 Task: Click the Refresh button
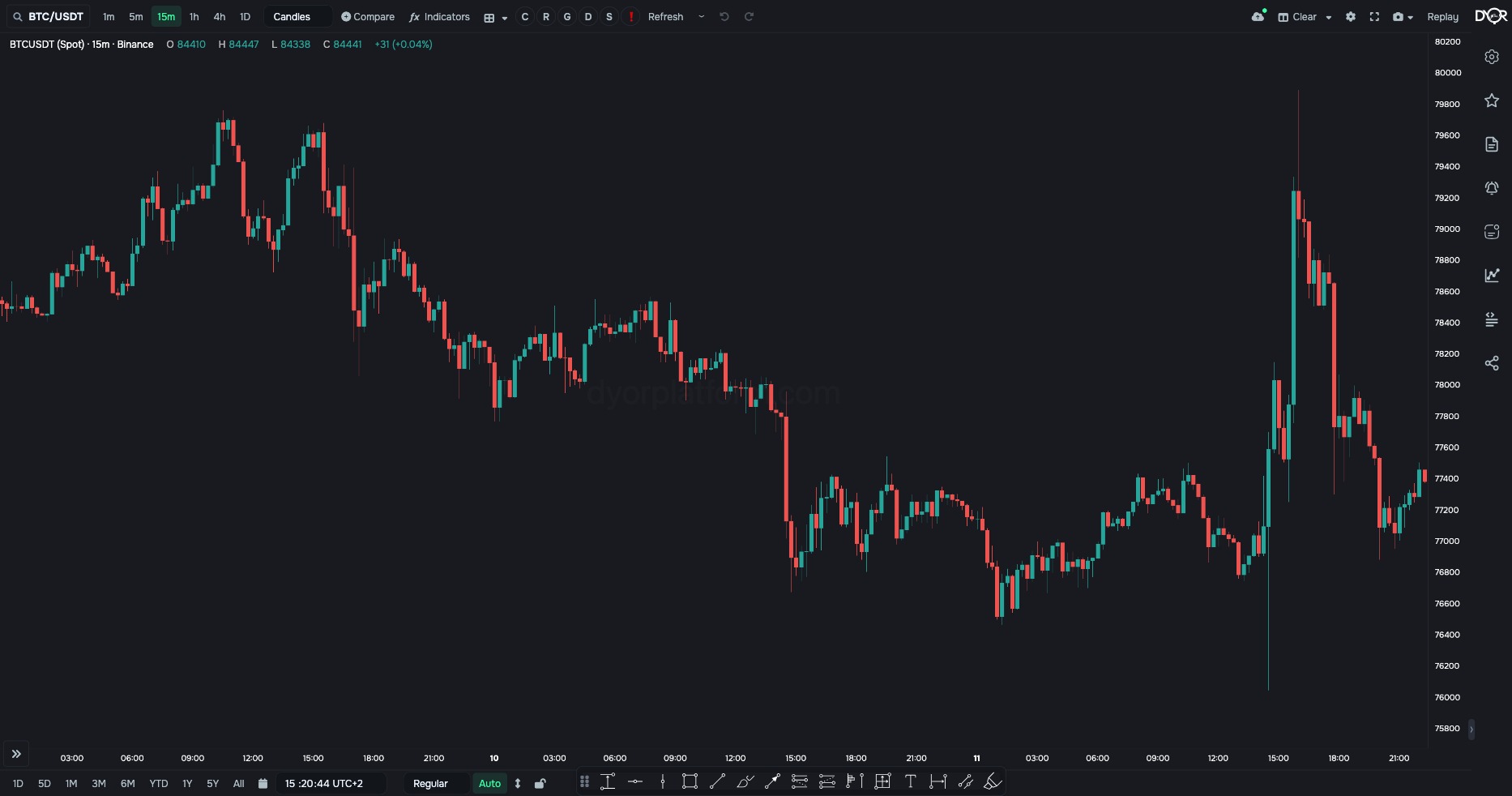point(665,16)
